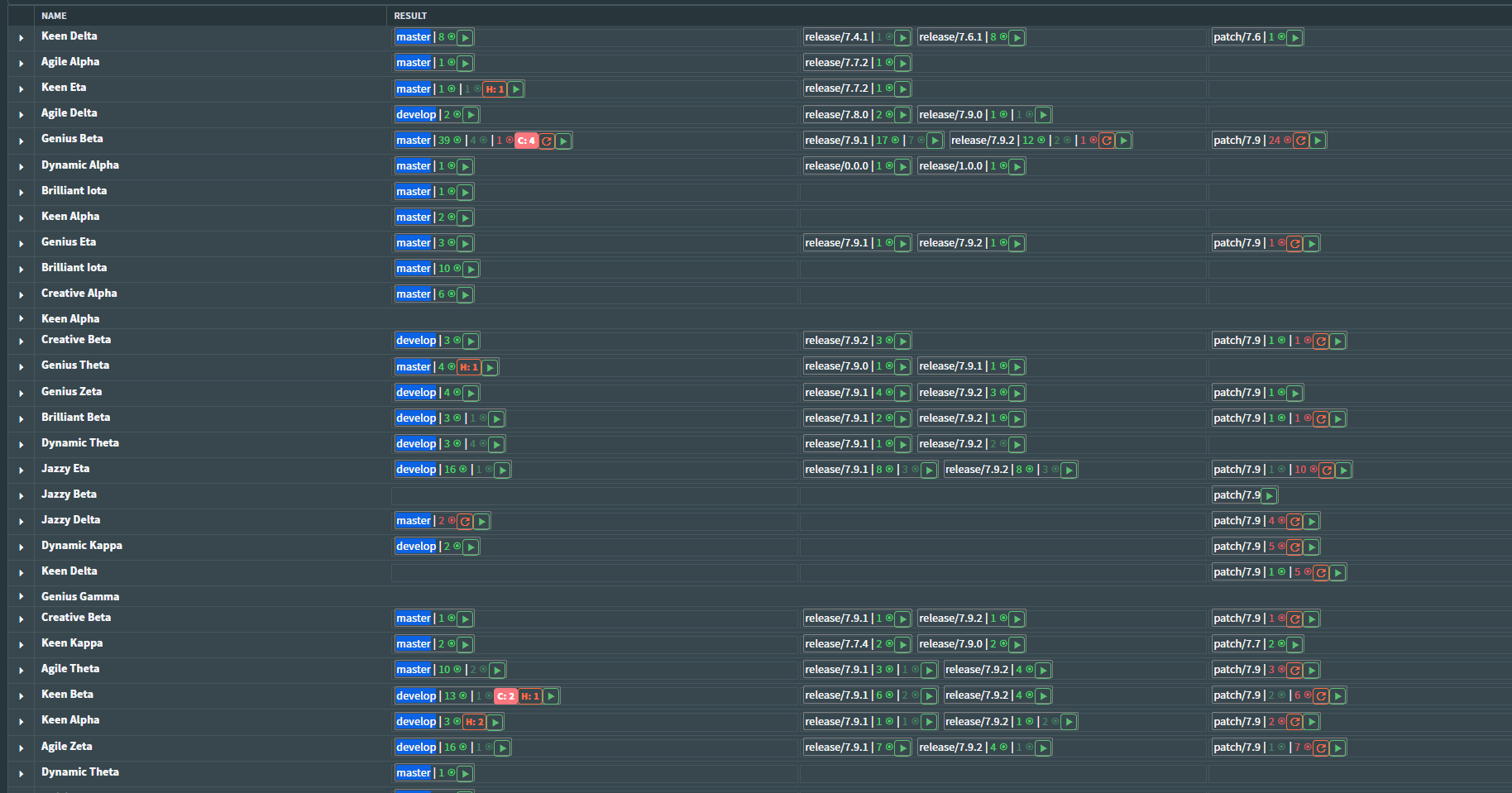1512x793 pixels.
Task: Retry the master build for Jazzy Delta
Action: 465,521
